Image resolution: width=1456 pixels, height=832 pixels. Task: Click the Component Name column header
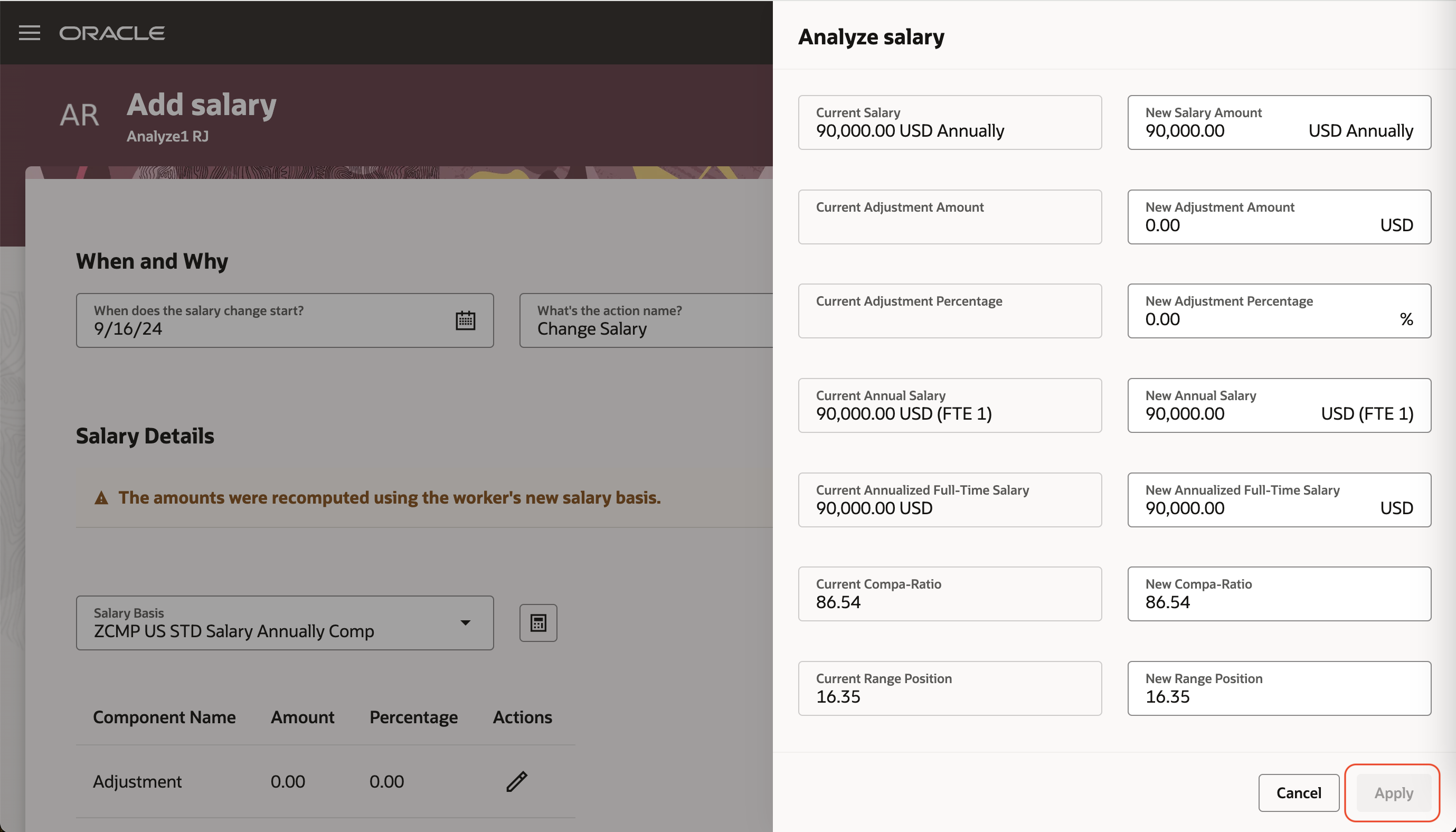click(x=164, y=717)
